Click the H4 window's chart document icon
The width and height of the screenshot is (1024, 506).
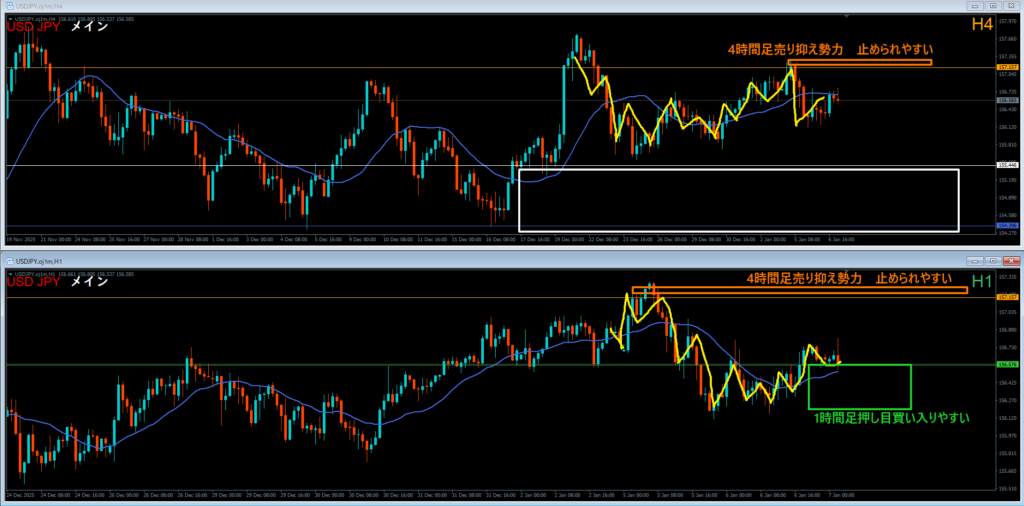click(x=9, y=5)
